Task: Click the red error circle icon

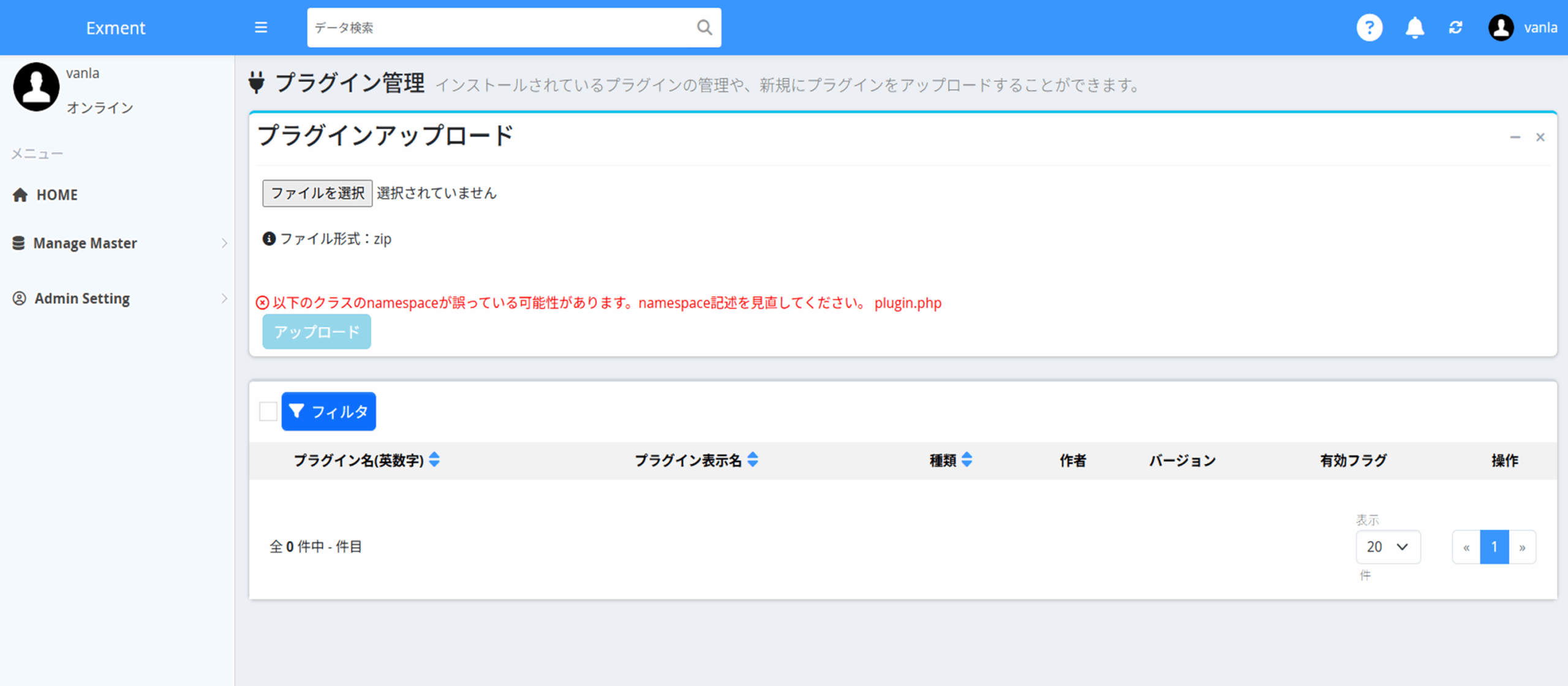Action: pyautogui.click(x=262, y=303)
